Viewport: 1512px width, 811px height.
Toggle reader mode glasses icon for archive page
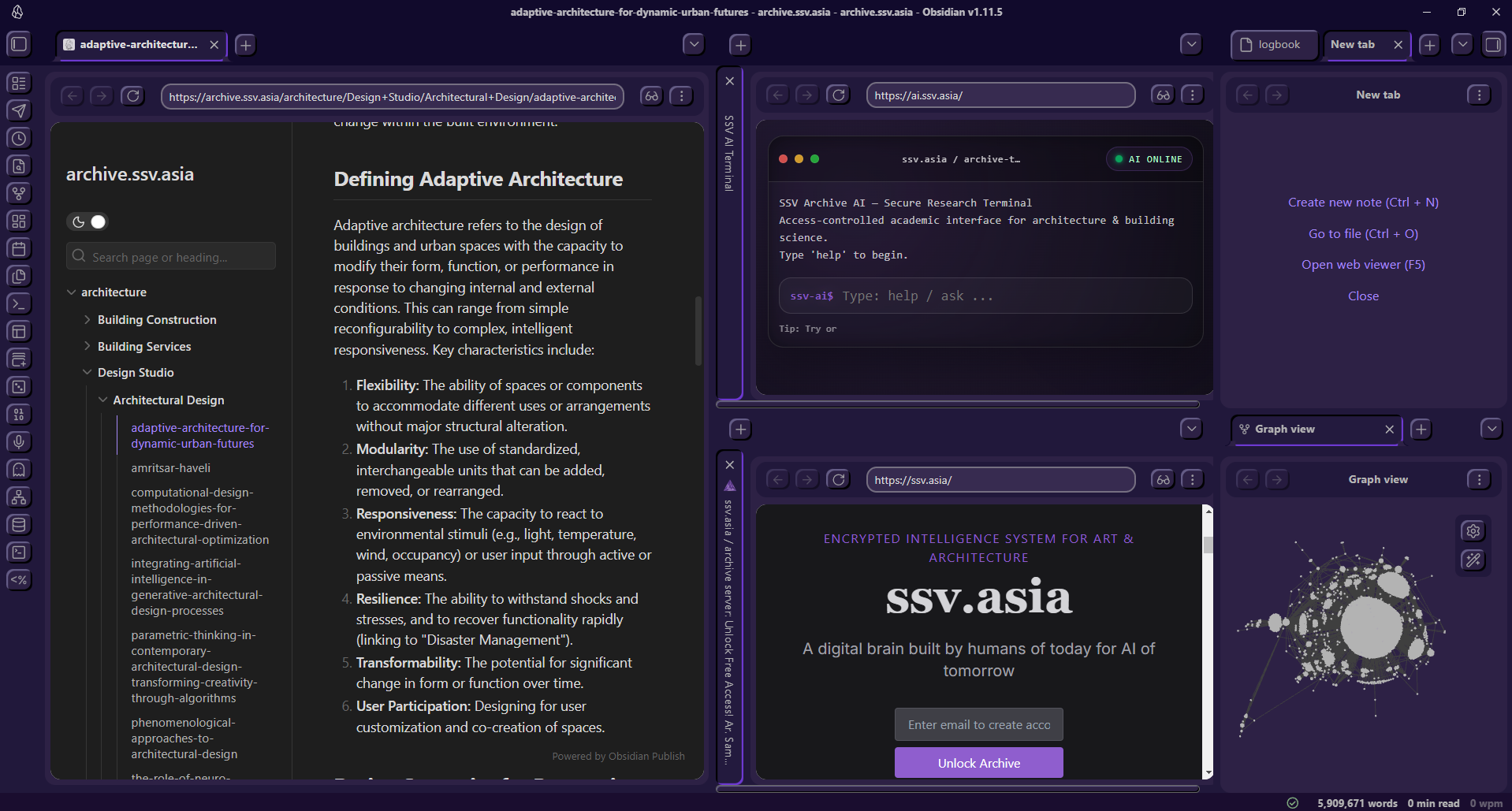pyautogui.click(x=651, y=96)
